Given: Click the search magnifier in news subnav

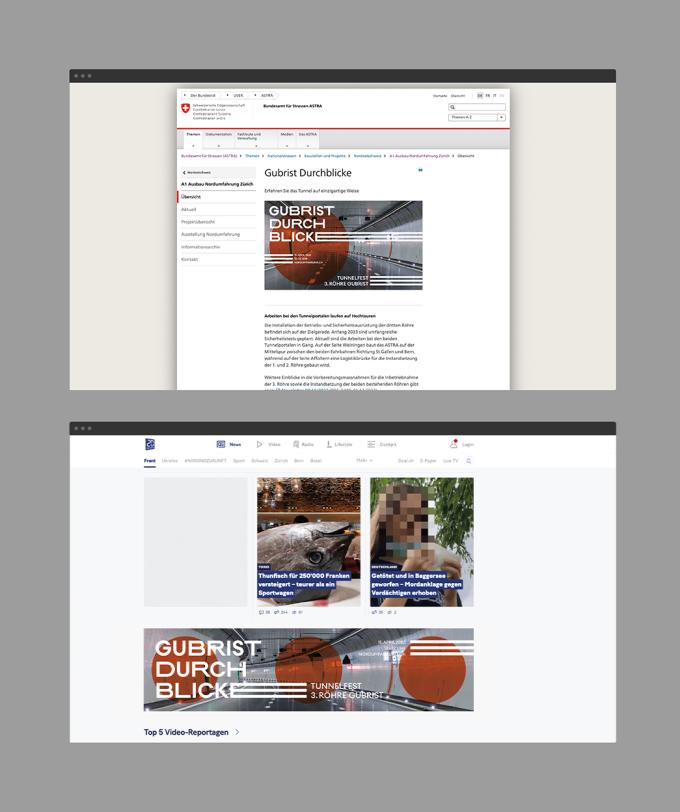Looking at the screenshot, I should click(468, 461).
